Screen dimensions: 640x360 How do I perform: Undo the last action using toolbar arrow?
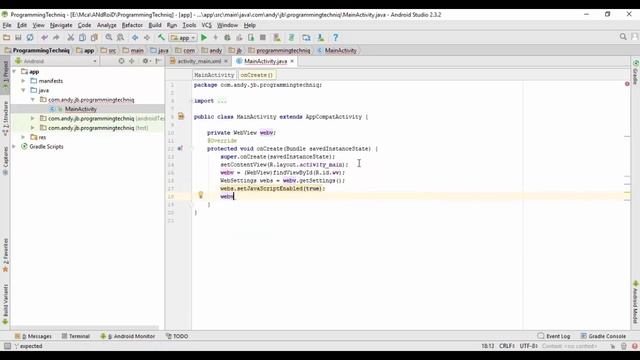tap(44, 38)
